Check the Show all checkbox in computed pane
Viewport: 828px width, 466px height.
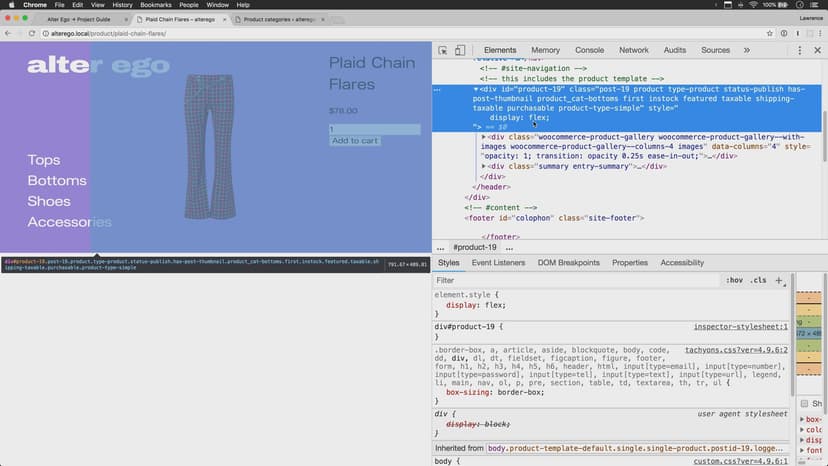[x=804, y=403]
